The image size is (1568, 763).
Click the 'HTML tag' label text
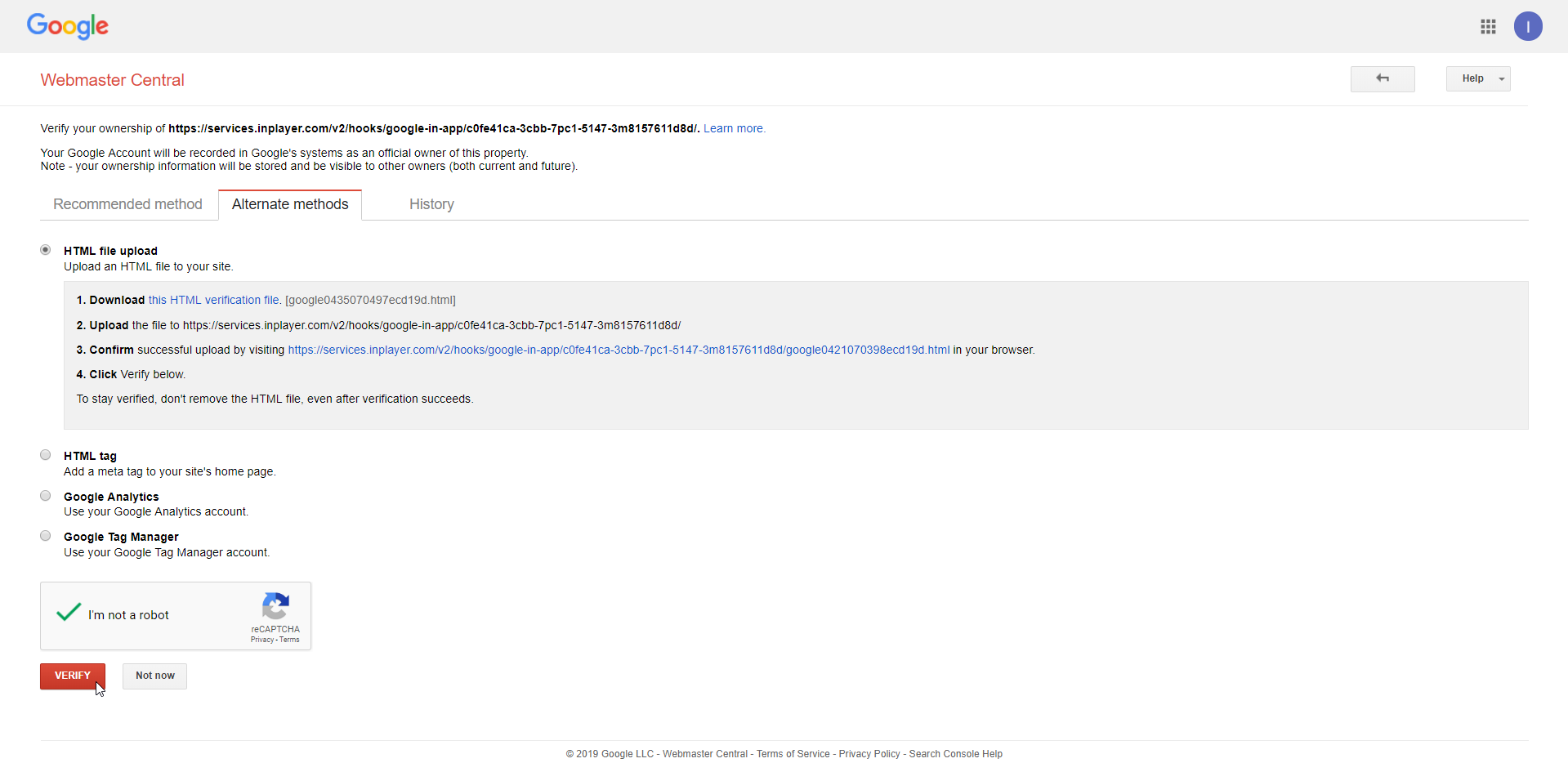90,456
